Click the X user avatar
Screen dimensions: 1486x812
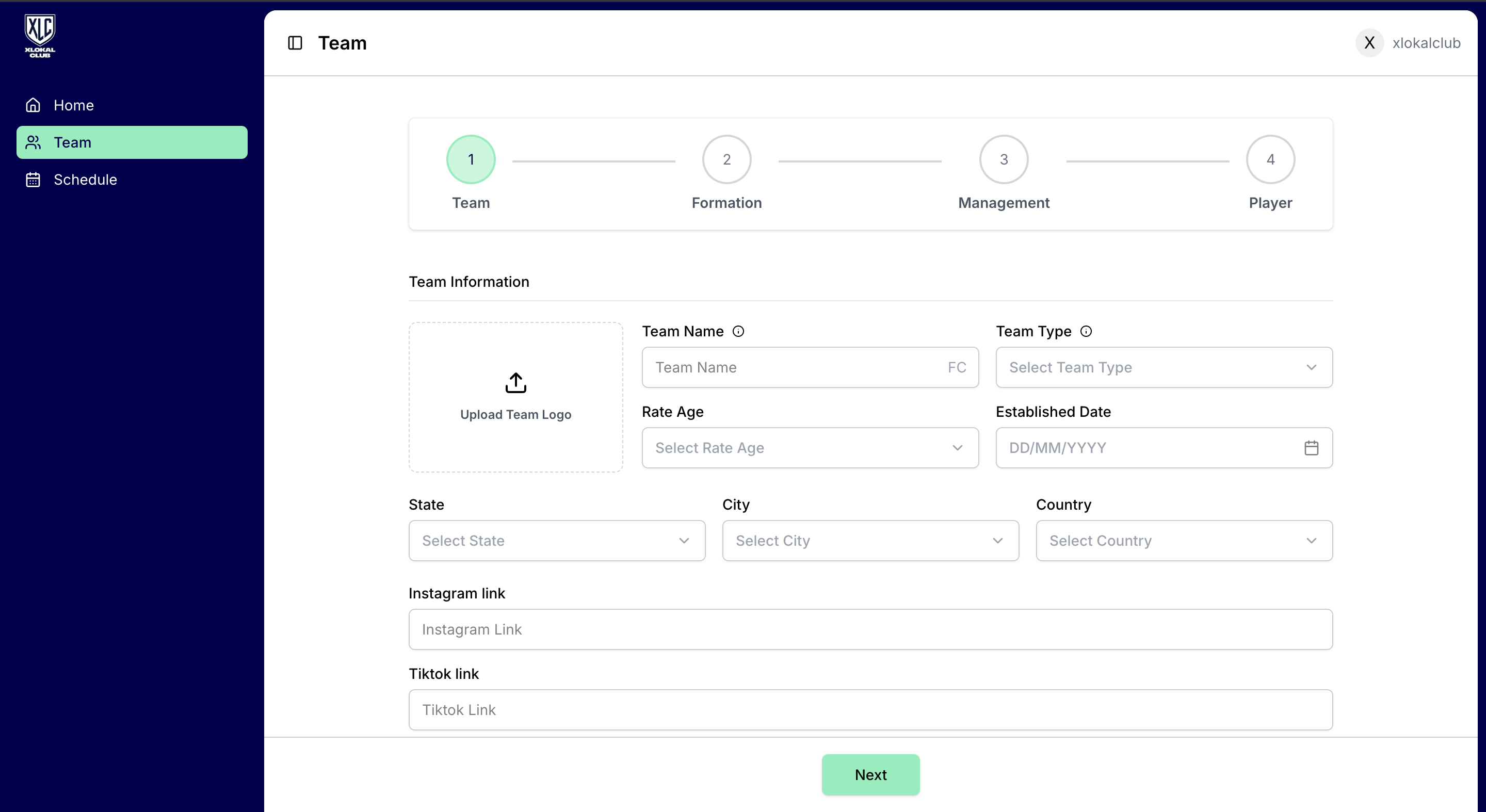click(1369, 43)
